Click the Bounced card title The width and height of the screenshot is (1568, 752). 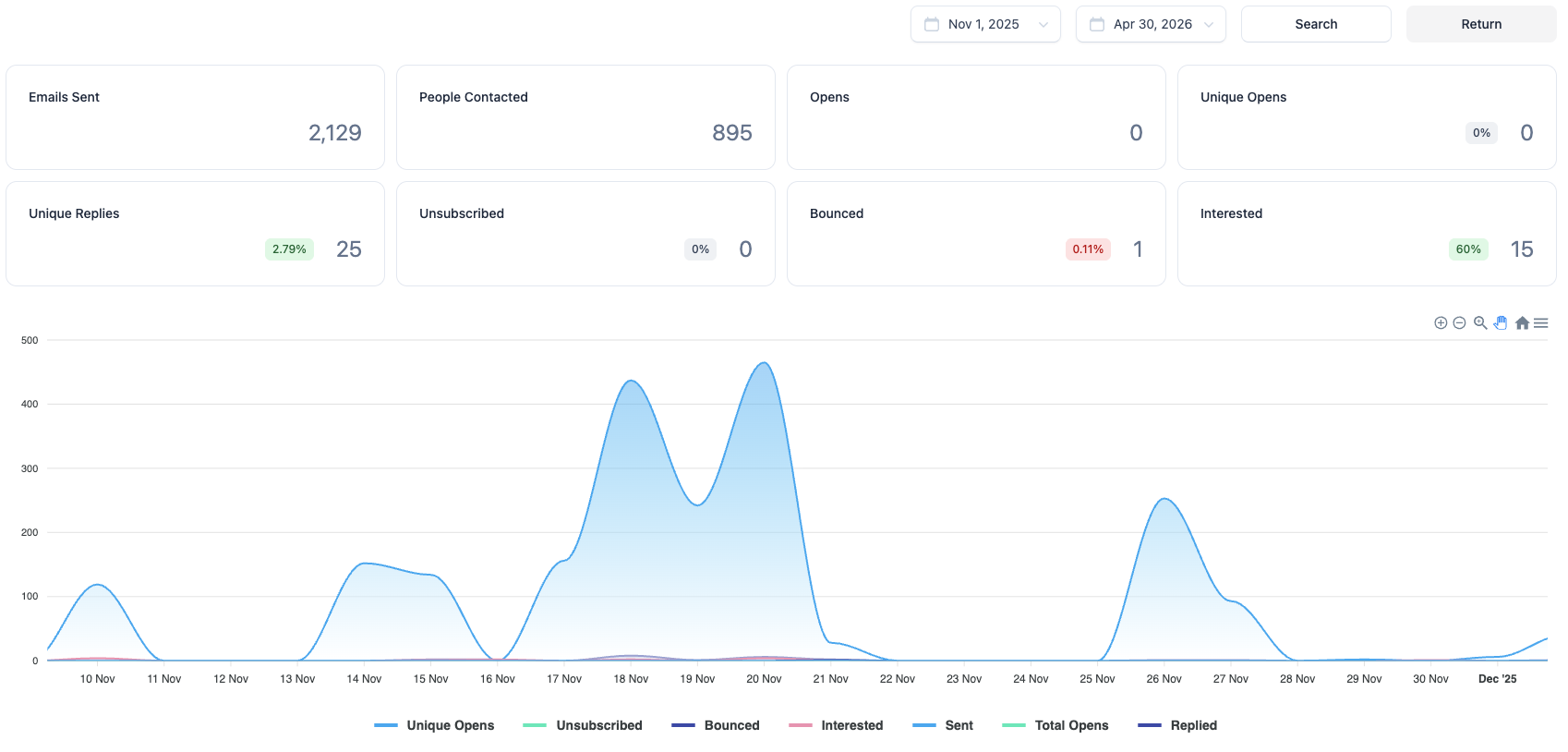click(x=837, y=213)
